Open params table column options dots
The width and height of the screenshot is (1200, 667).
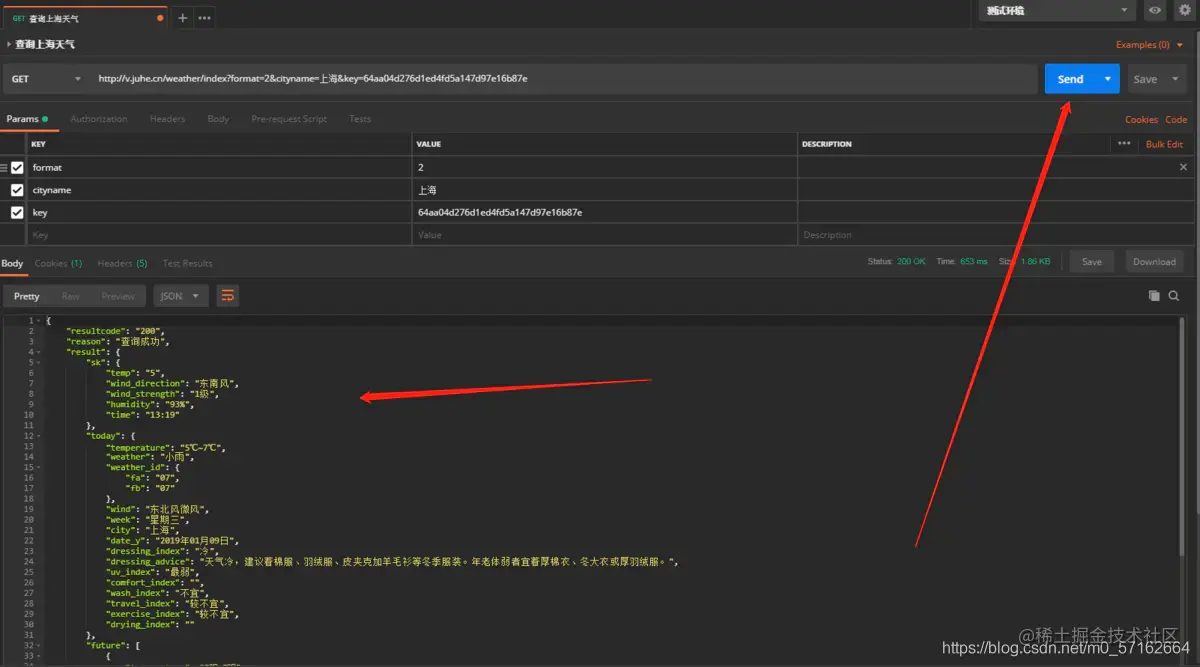click(1124, 144)
